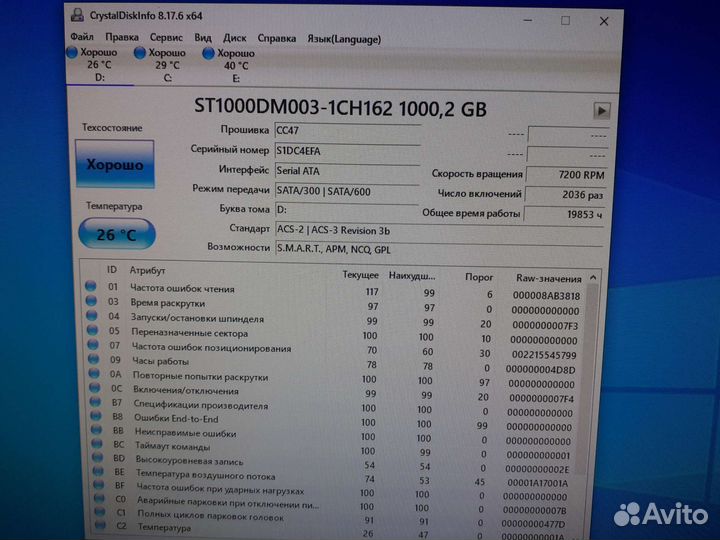Open the Вид menu
Image resolution: width=720 pixels, height=540 pixels.
click(x=202, y=38)
